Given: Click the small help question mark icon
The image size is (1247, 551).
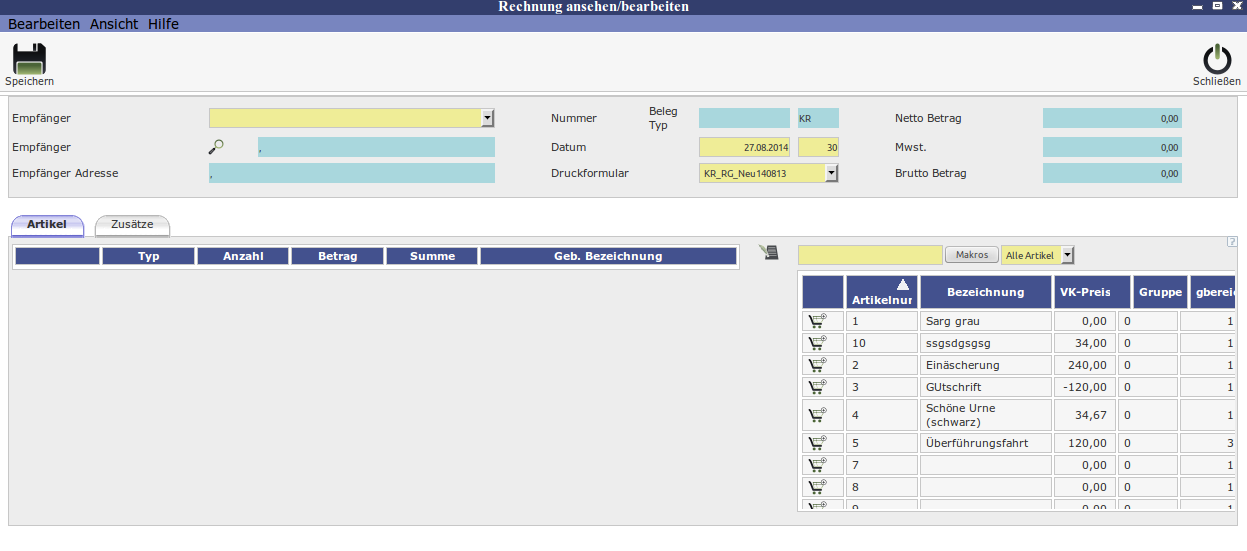Looking at the screenshot, I should pos(1231,241).
